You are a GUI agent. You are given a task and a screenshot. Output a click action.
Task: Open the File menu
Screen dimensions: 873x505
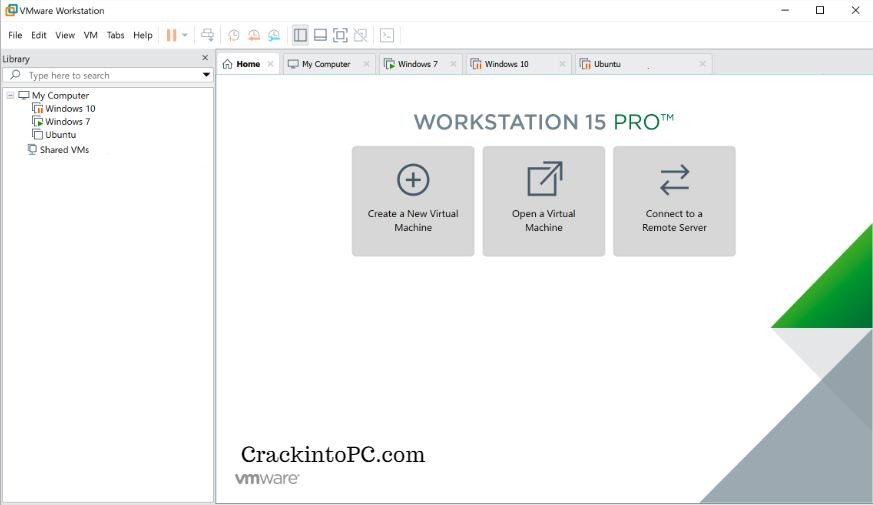pyautogui.click(x=15, y=35)
